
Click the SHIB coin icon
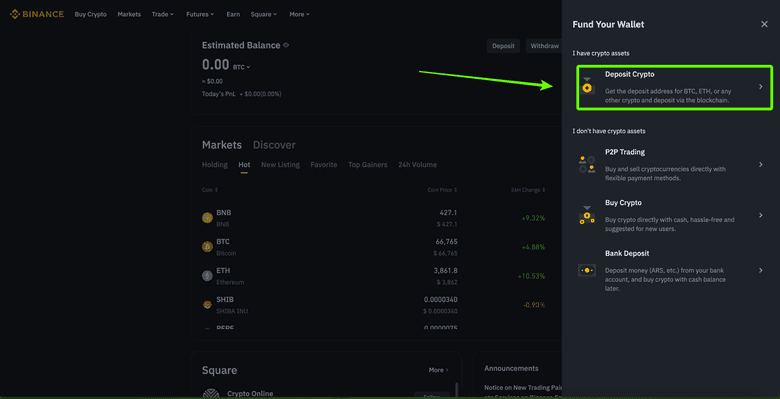[x=207, y=304]
